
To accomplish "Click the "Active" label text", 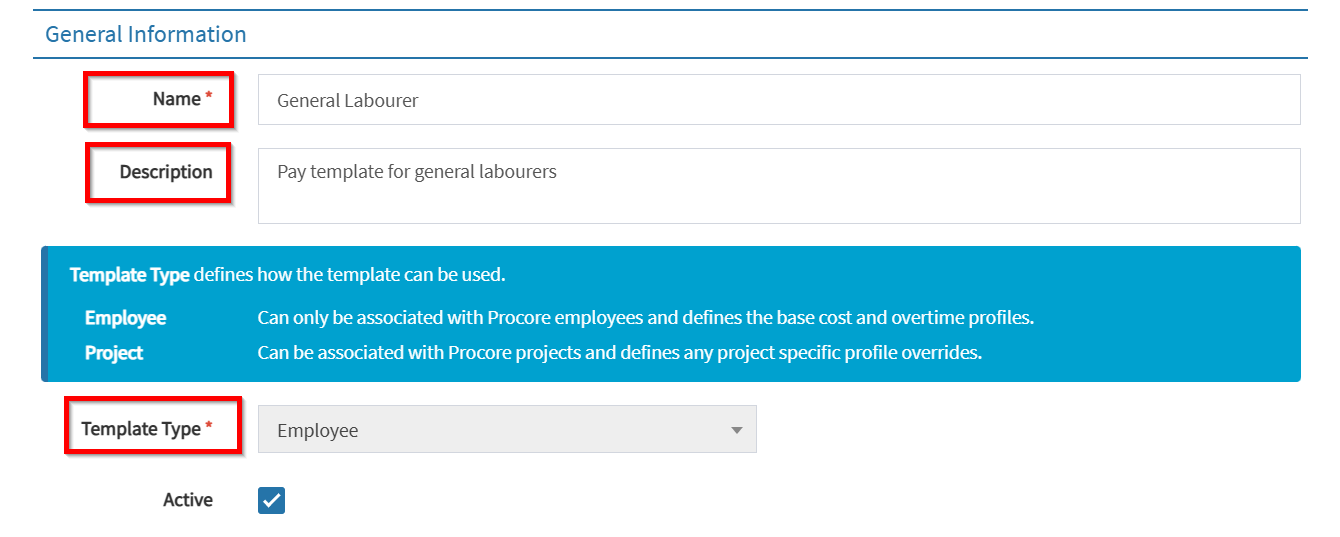I will pyautogui.click(x=188, y=500).
